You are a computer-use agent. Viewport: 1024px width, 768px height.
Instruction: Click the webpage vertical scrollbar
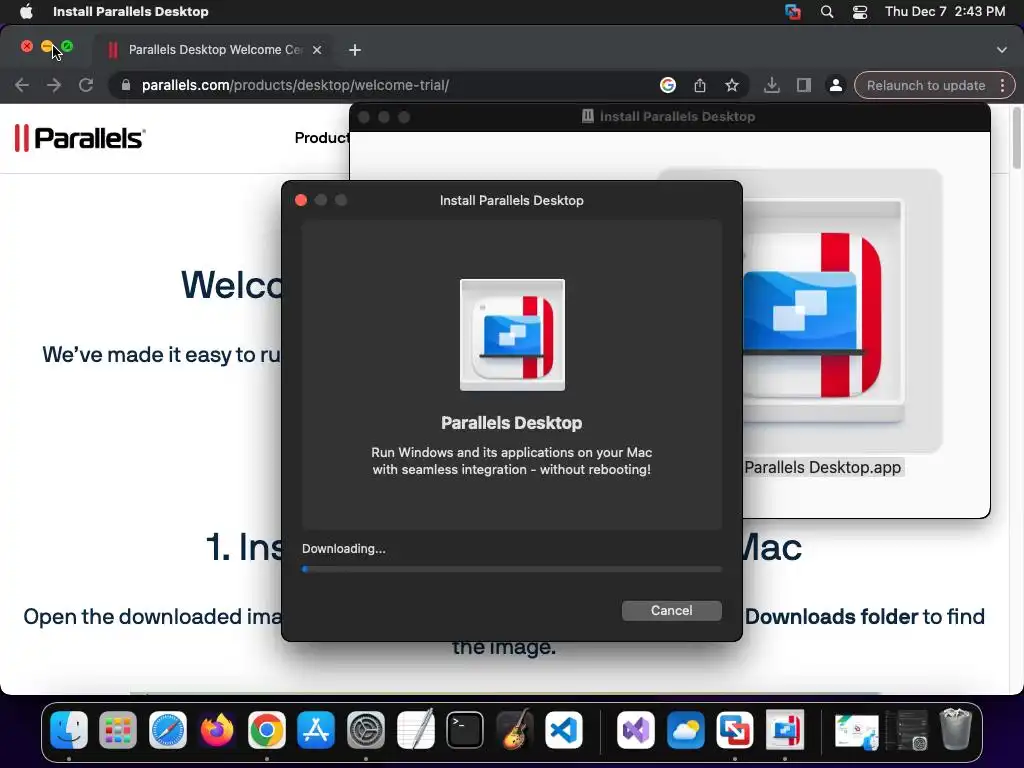pyautogui.click(x=1017, y=137)
